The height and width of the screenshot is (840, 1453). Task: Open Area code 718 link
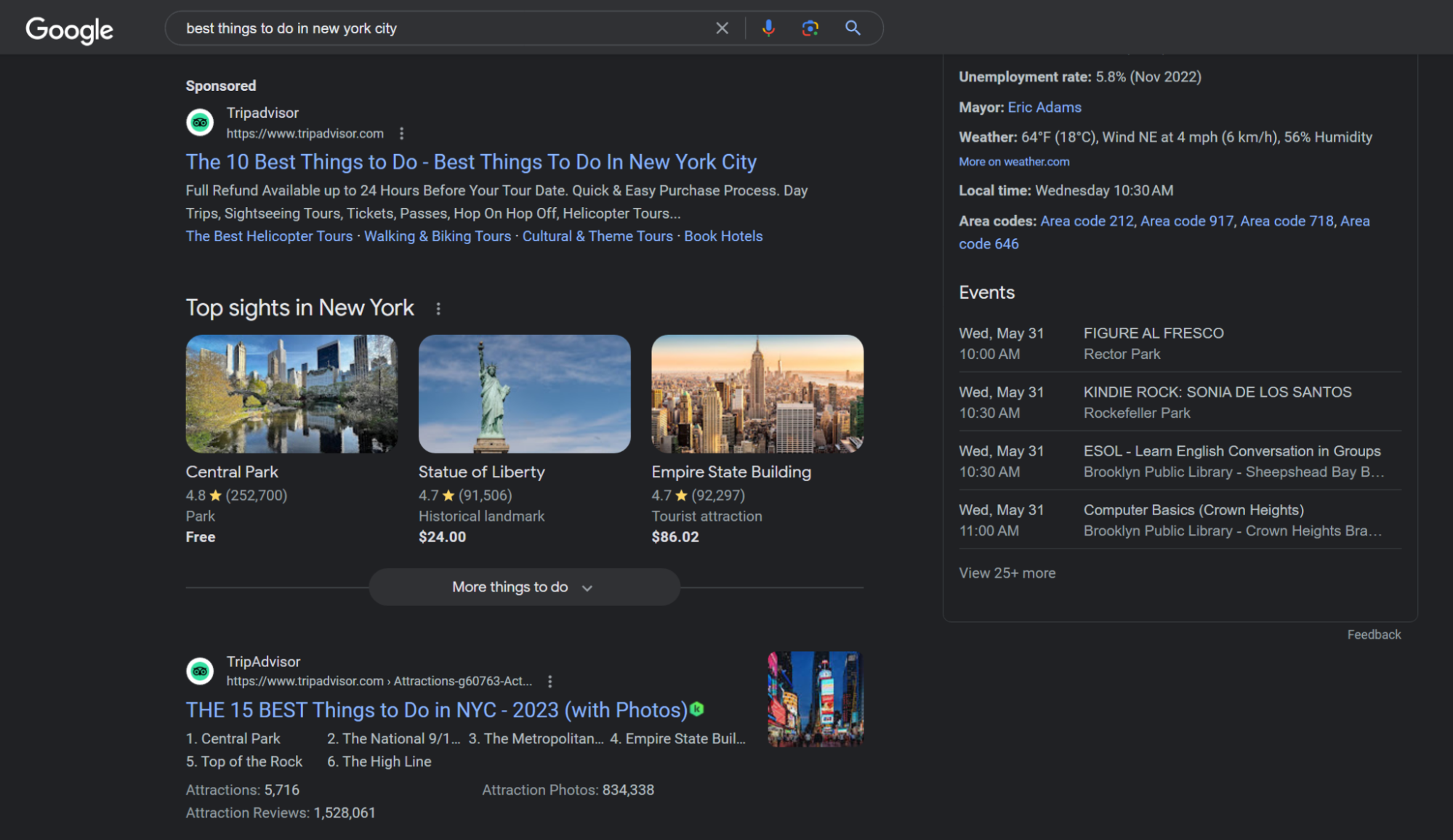point(1287,221)
